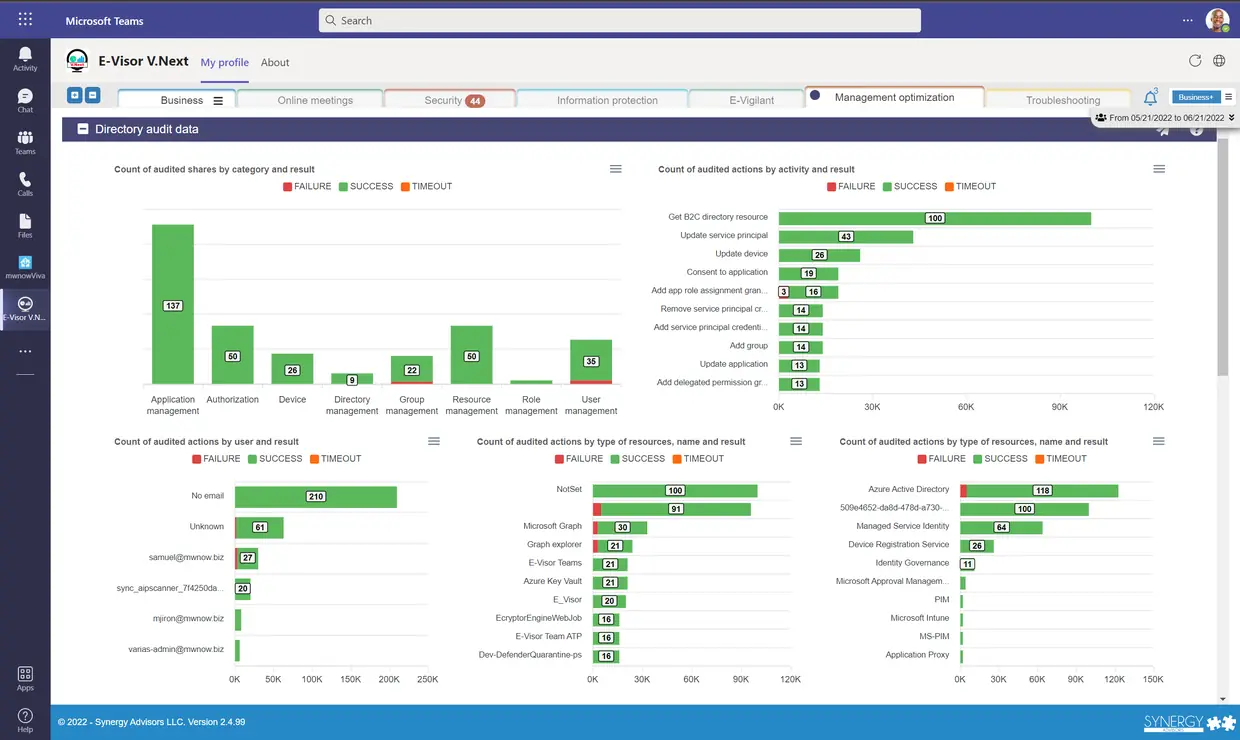Open the About tab

point(275,62)
